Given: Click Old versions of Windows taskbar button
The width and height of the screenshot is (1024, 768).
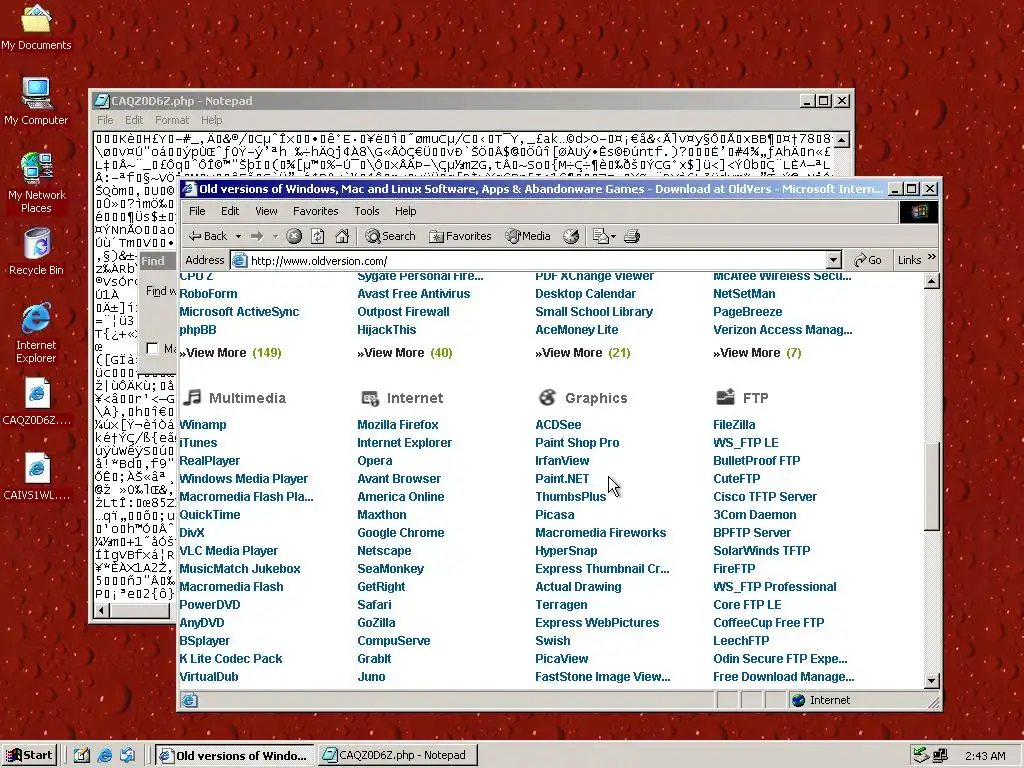Looking at the screenshot, I should (x=235, y=756).
